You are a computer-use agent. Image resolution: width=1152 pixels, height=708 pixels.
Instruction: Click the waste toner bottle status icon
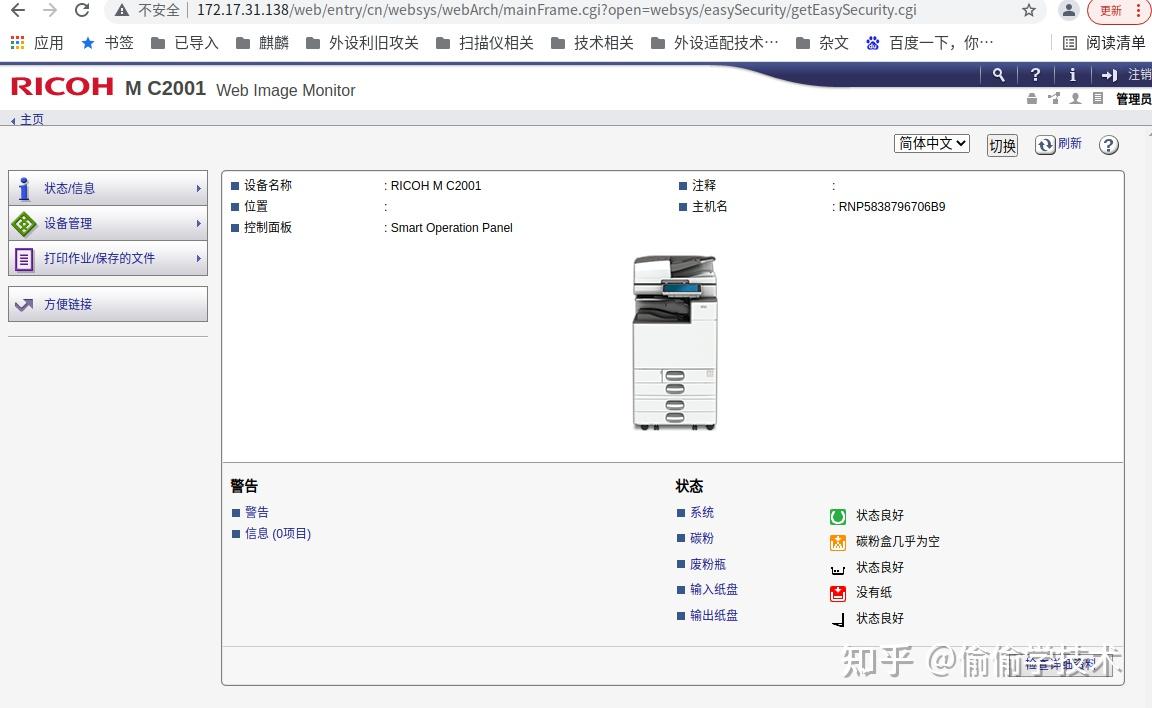point(838,569)
